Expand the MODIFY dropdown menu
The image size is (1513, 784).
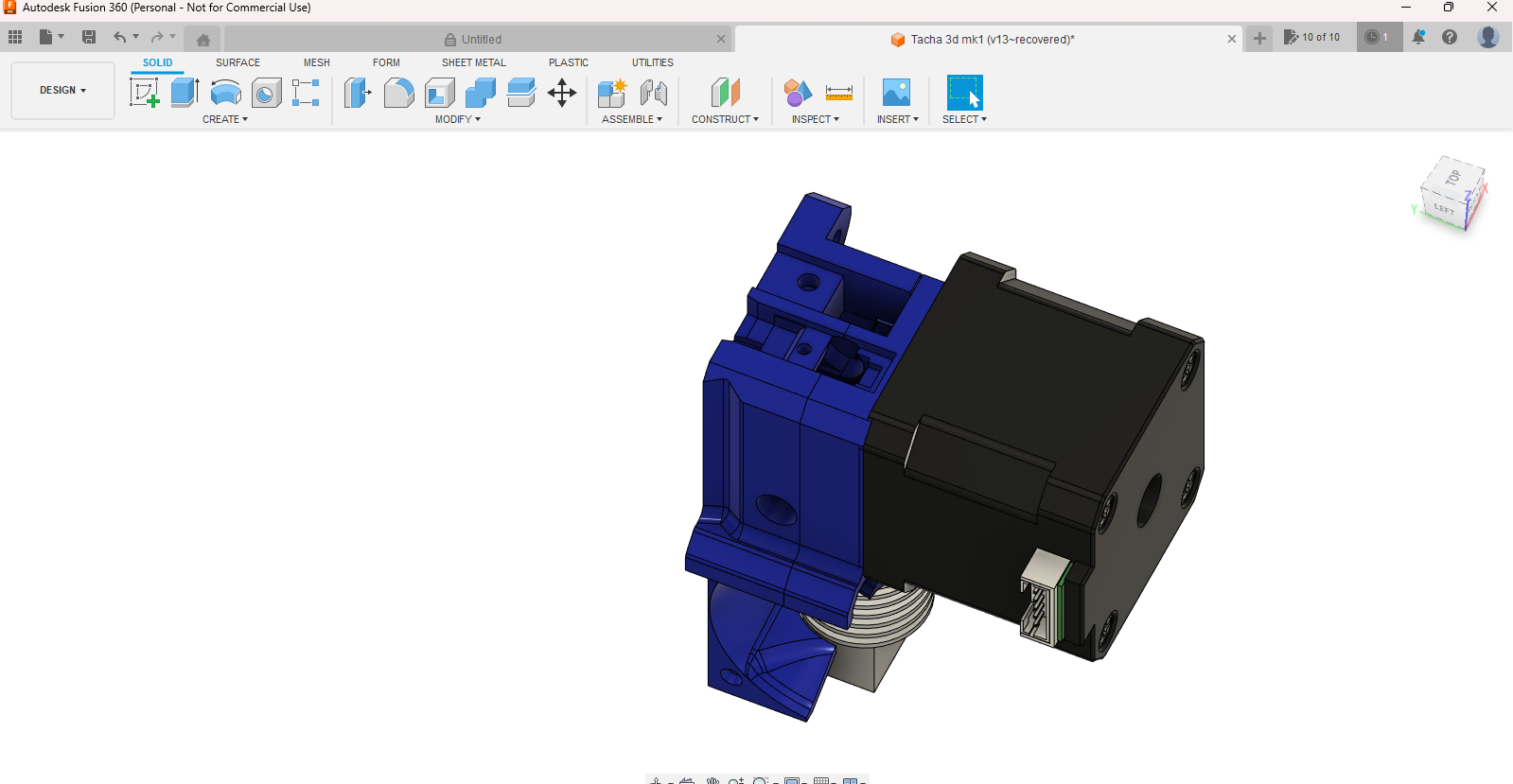pyautogui.click(x=458, y=120)
